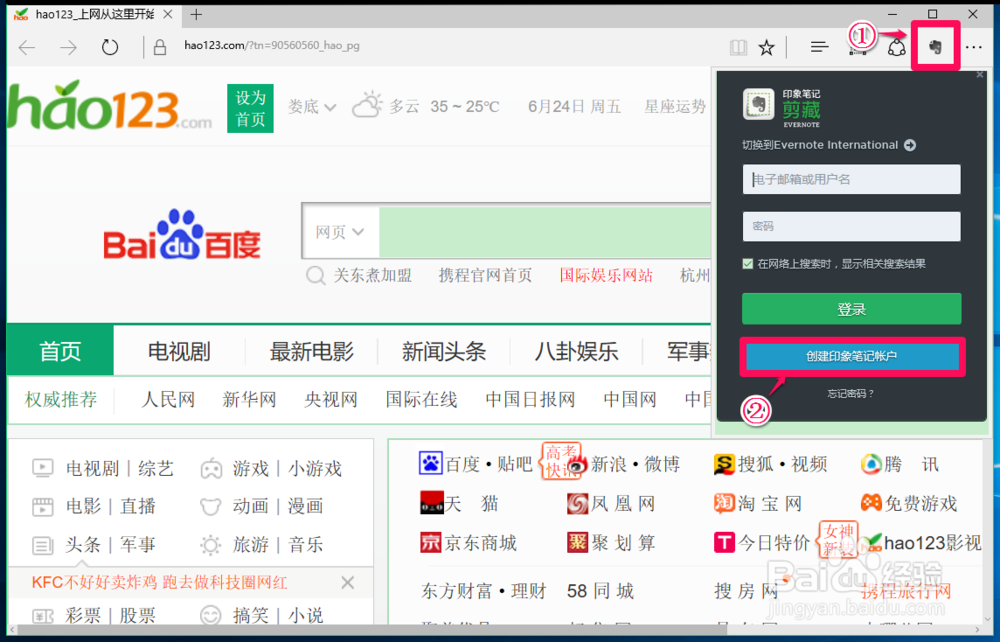
Task: Open a new tab with plus icon
Action: pyautogui.click(x=196, y=14)
